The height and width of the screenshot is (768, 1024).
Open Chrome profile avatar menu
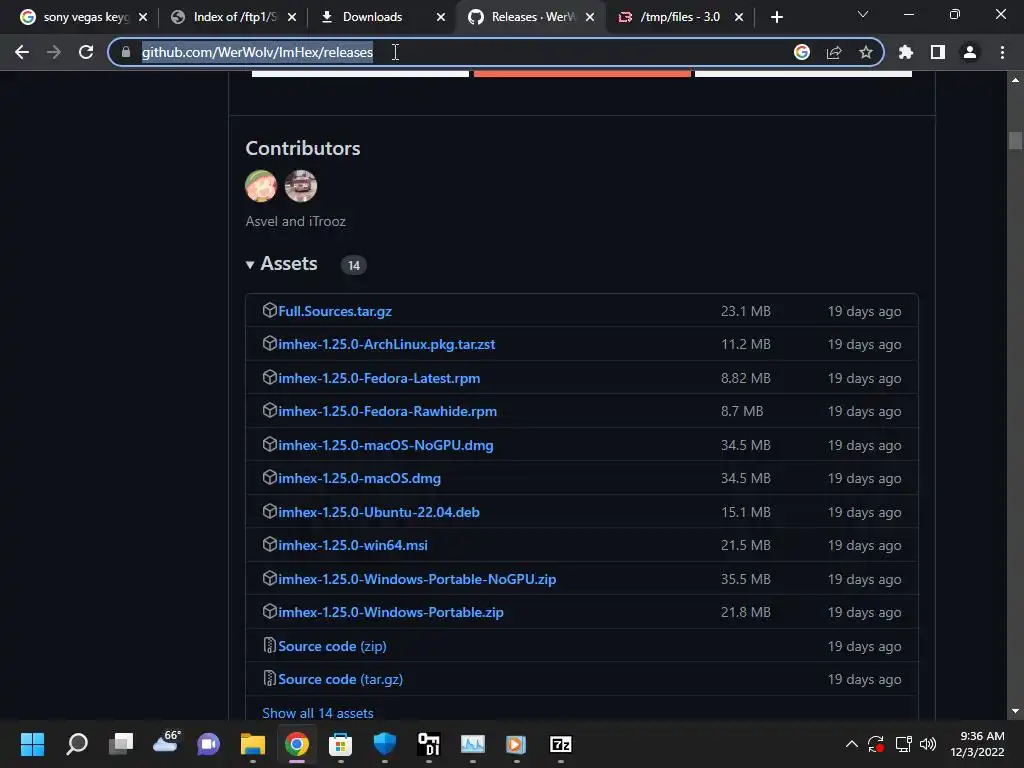(x=970, y=52)
